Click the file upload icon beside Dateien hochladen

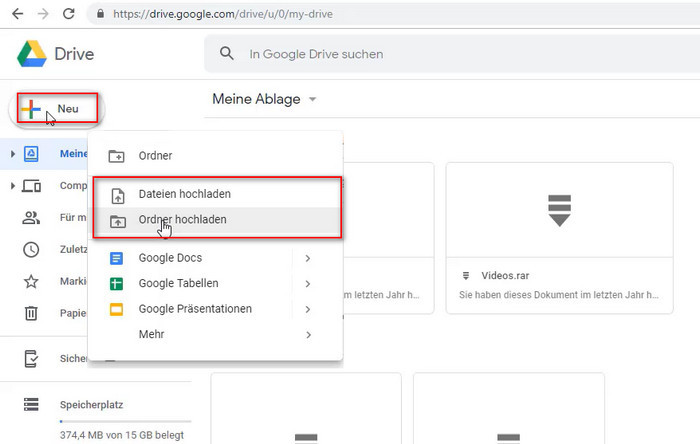click(x=118, y=195)
